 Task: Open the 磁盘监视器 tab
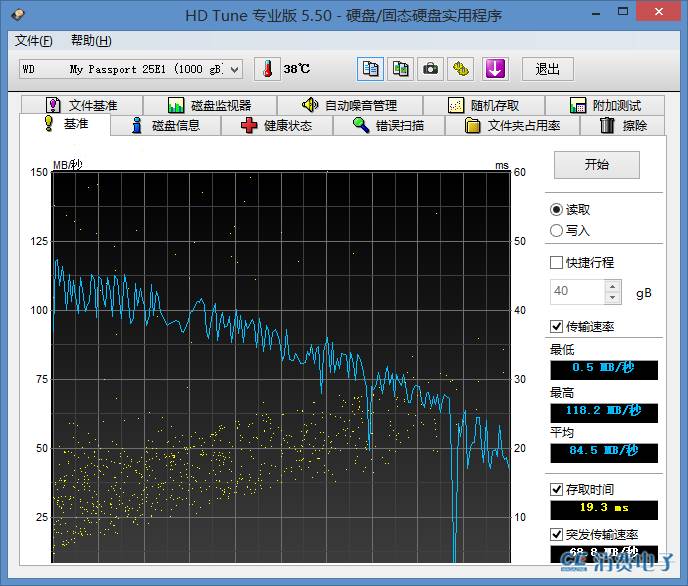pyautogui.click(x=209, y=105)
